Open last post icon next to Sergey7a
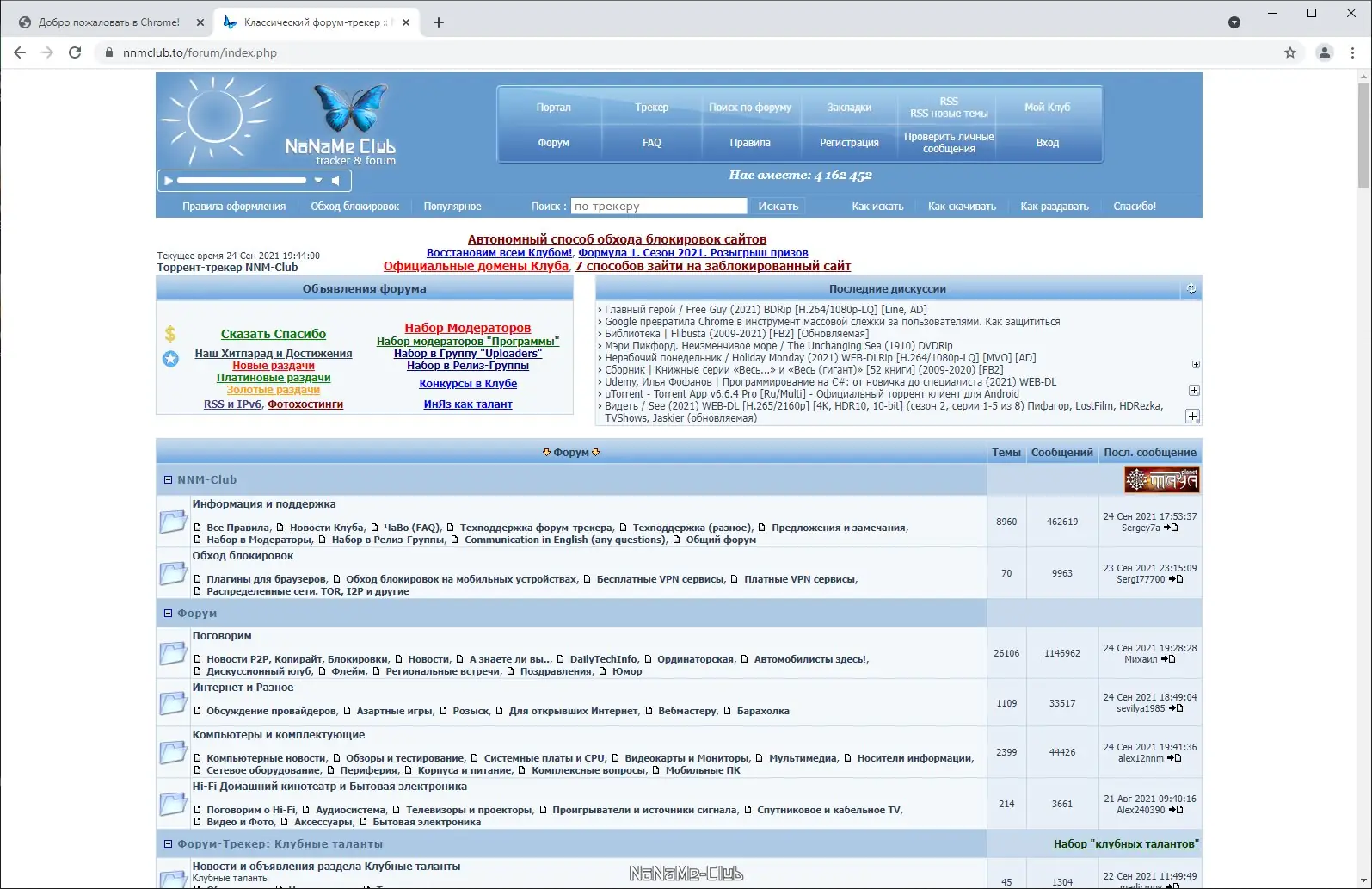The height and width of the screenshot is (889, 1372). (x=1171, y=528)
